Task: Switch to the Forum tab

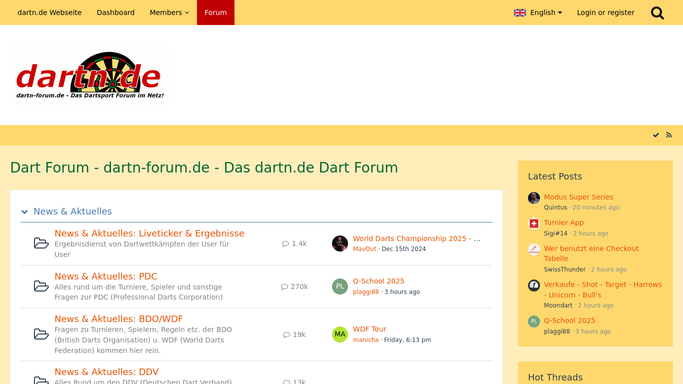Action: click(216, 13)
